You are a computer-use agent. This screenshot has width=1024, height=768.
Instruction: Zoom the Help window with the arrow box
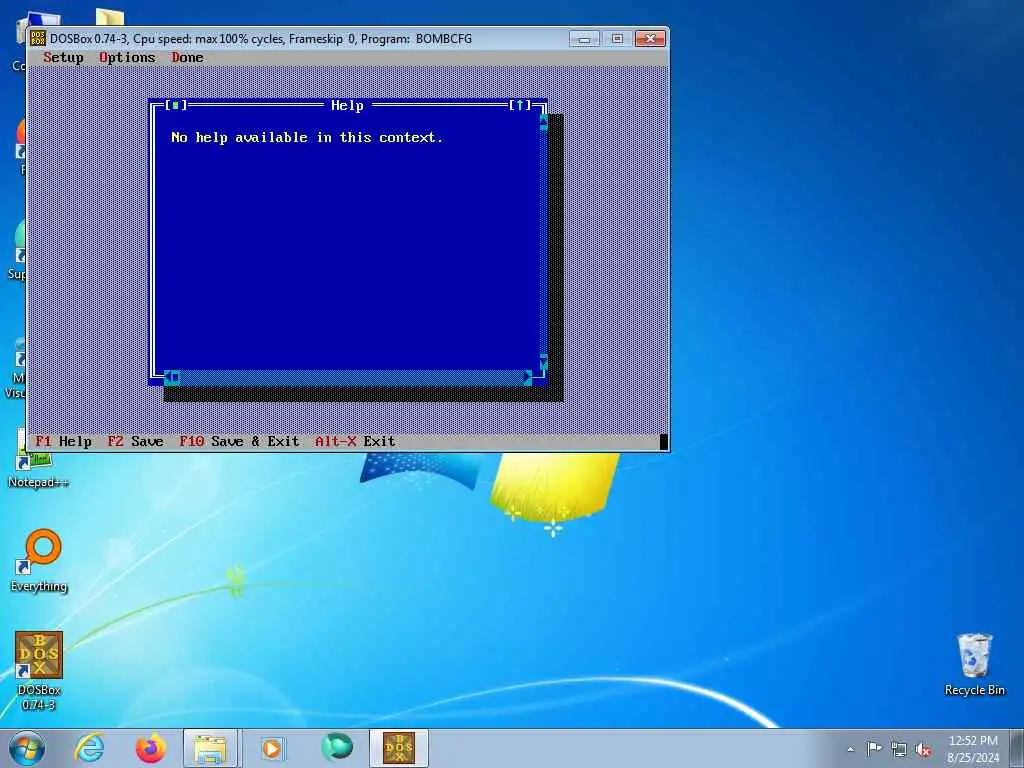click(520, 105)
